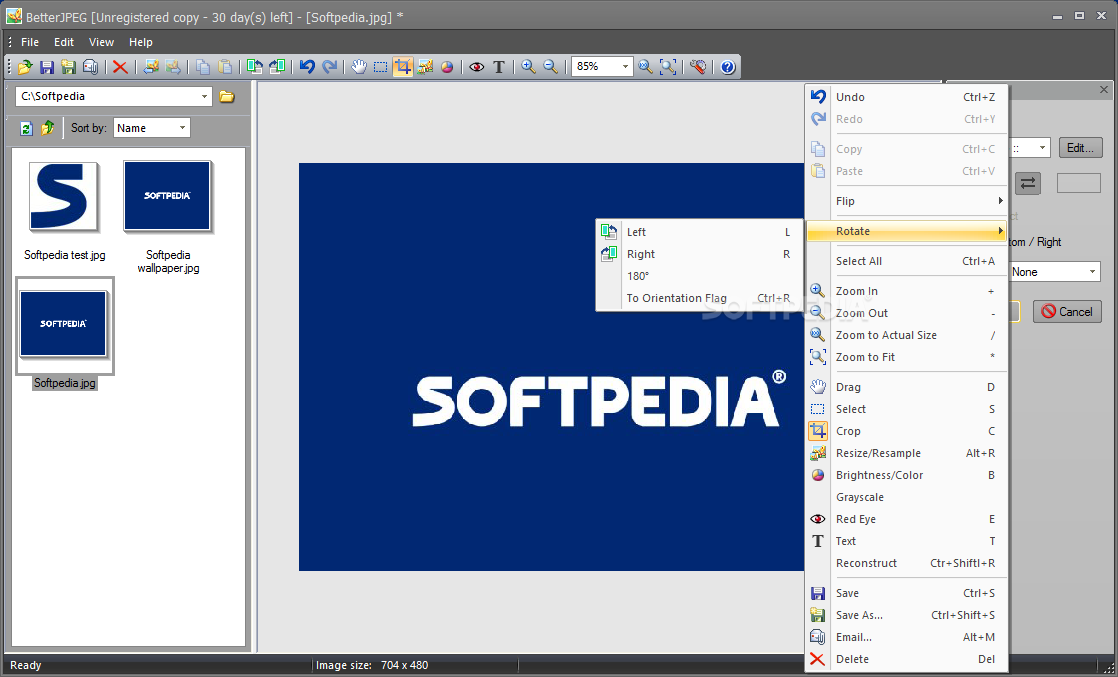Click the Rotate Right toolbar icon
The image size is (1118, 677).
click(x=277, y=67)
